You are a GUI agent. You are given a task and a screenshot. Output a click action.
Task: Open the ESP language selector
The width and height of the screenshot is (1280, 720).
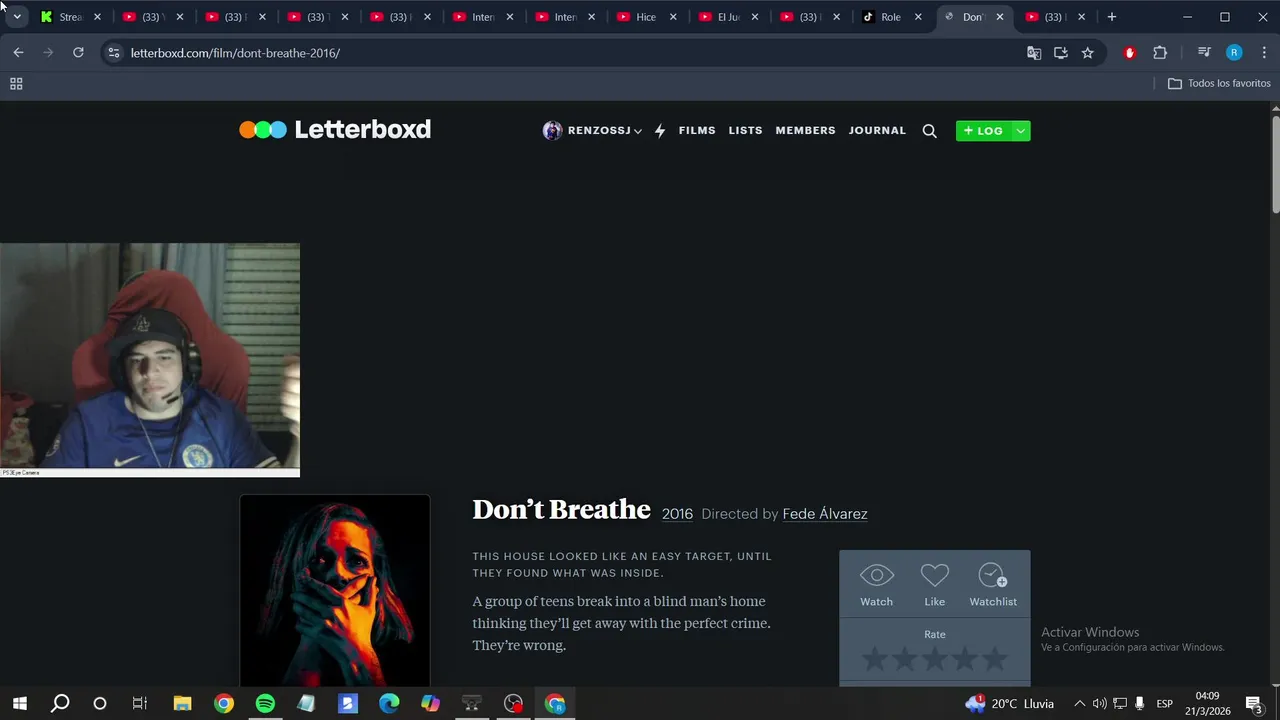tap(1165, 704)
